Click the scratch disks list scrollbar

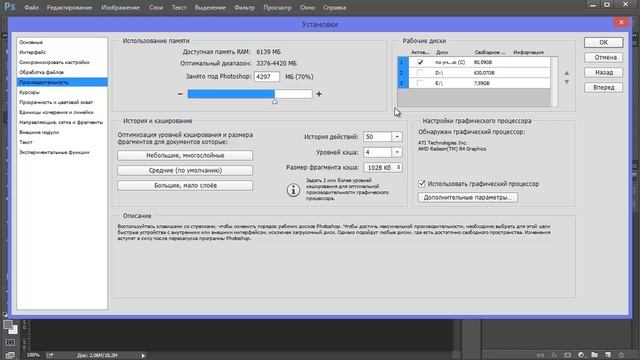coord(554,82)
